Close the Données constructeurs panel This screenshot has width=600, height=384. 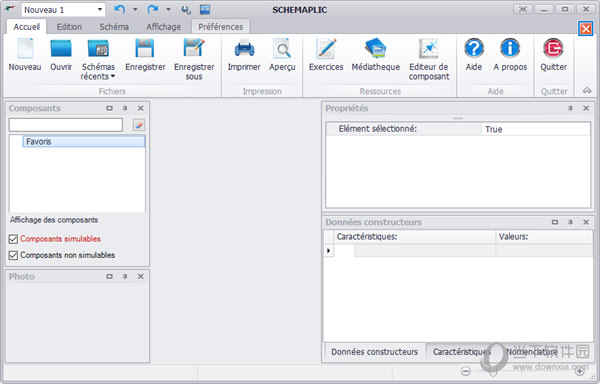pos(586,222)
